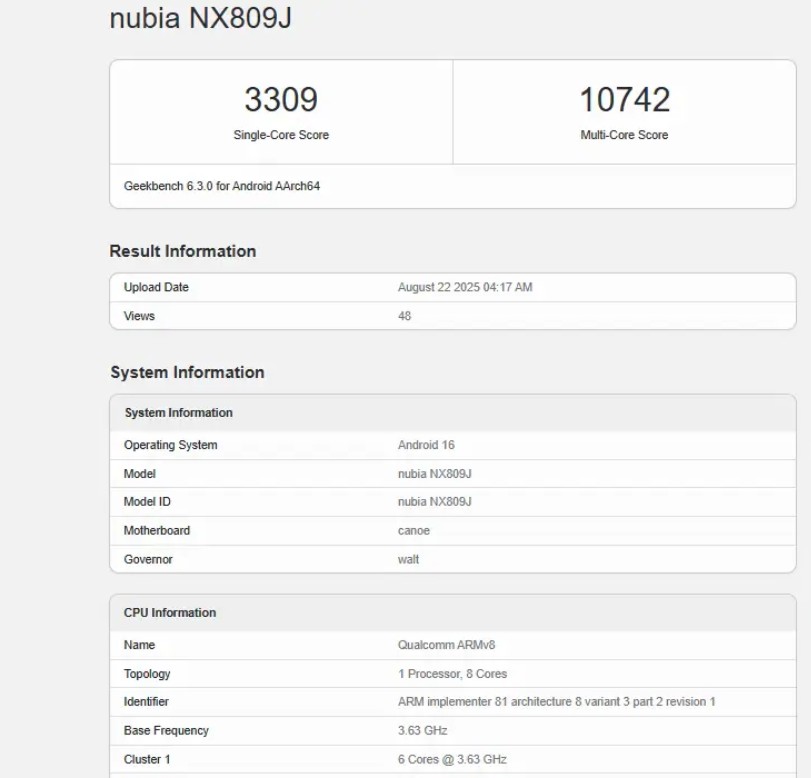
Task: Click the Qualcomm ARMv8 CPU name
Action: (x=446, y=645)
